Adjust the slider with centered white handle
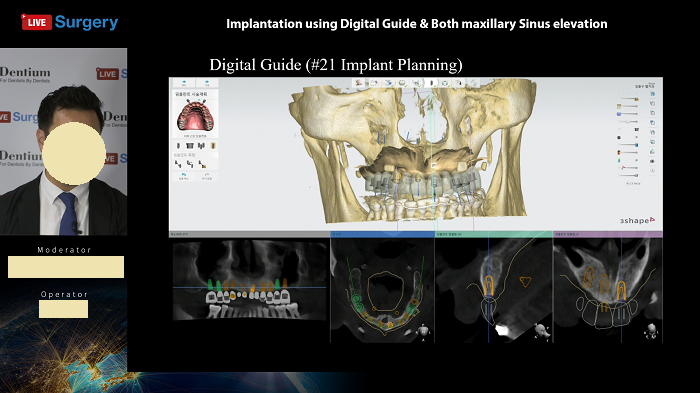 (x=628, y=121)
